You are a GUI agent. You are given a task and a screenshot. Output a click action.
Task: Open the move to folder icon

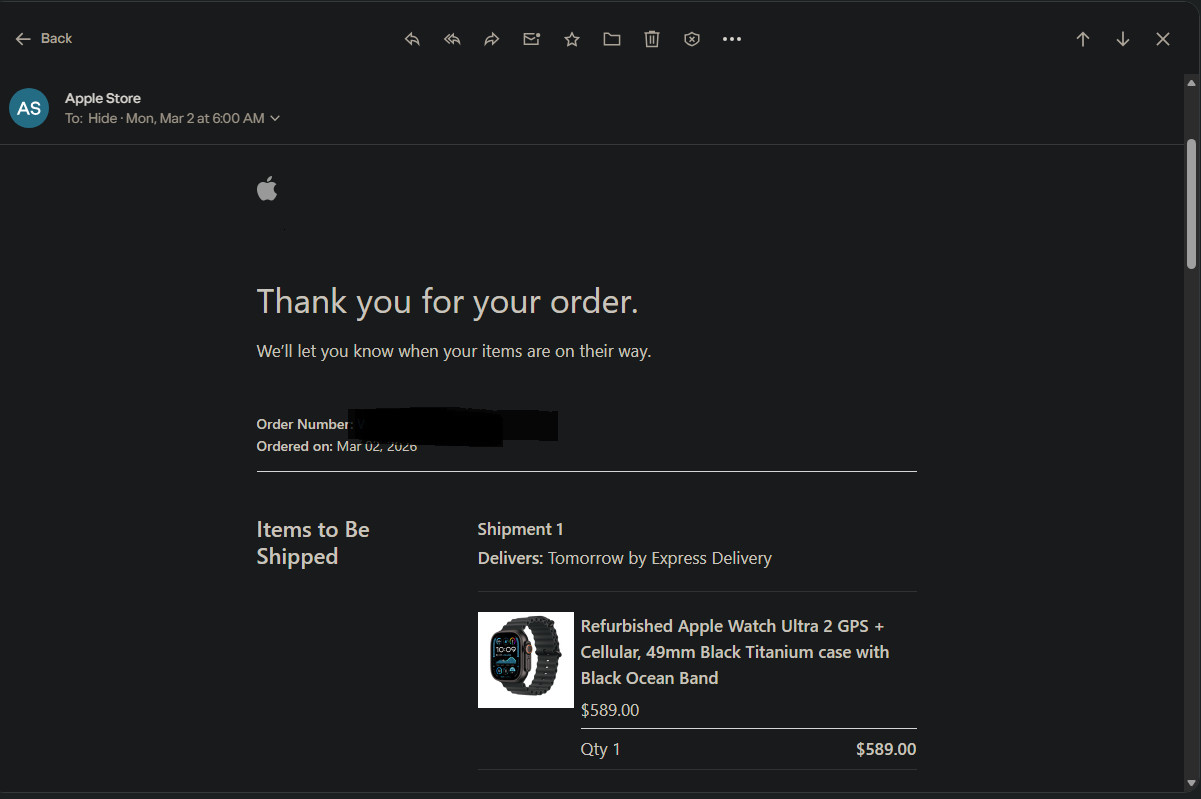coord(612,39)
